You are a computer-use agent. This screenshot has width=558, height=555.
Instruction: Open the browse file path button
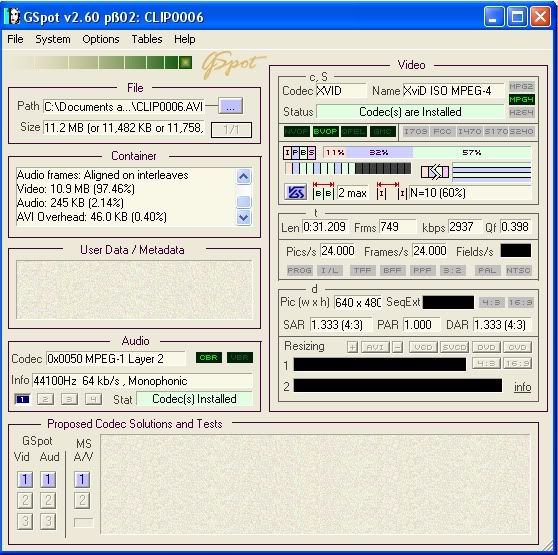click(x=230, y=106)
